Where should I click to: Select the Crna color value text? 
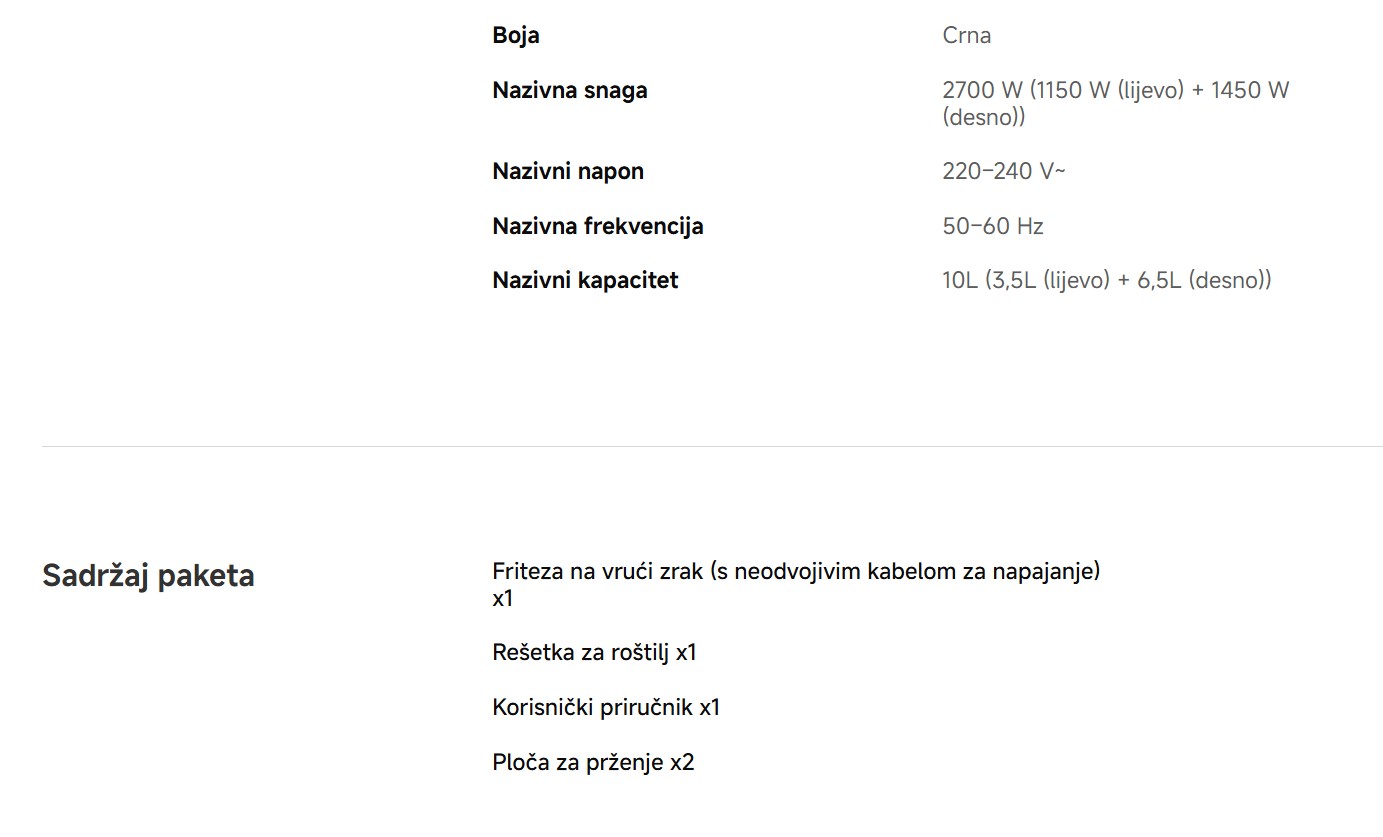coord(966,36)
